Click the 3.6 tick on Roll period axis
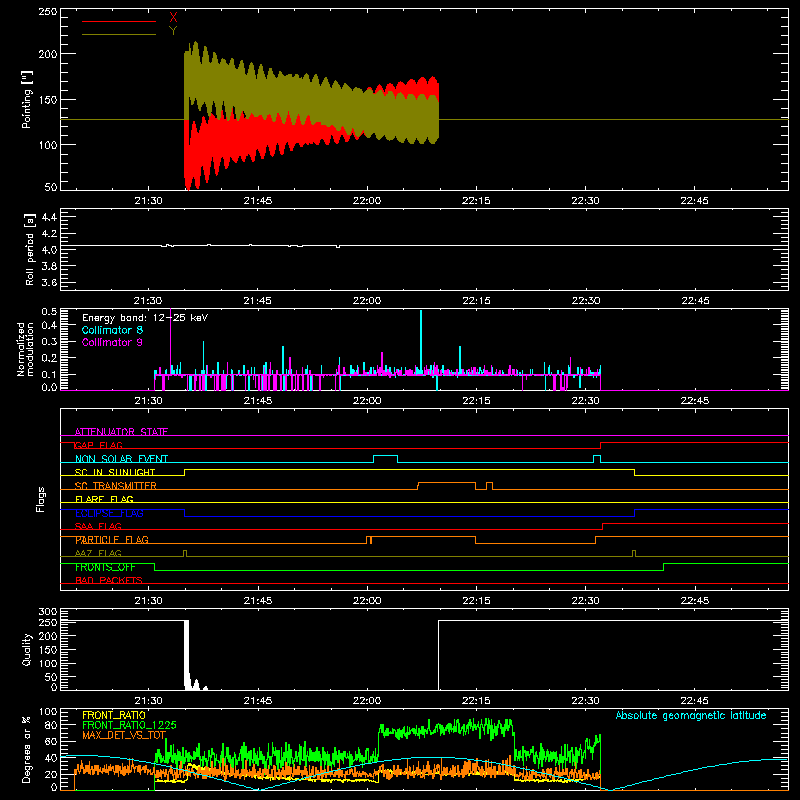This screenshot has height=800, width=800. coord(49,283)
